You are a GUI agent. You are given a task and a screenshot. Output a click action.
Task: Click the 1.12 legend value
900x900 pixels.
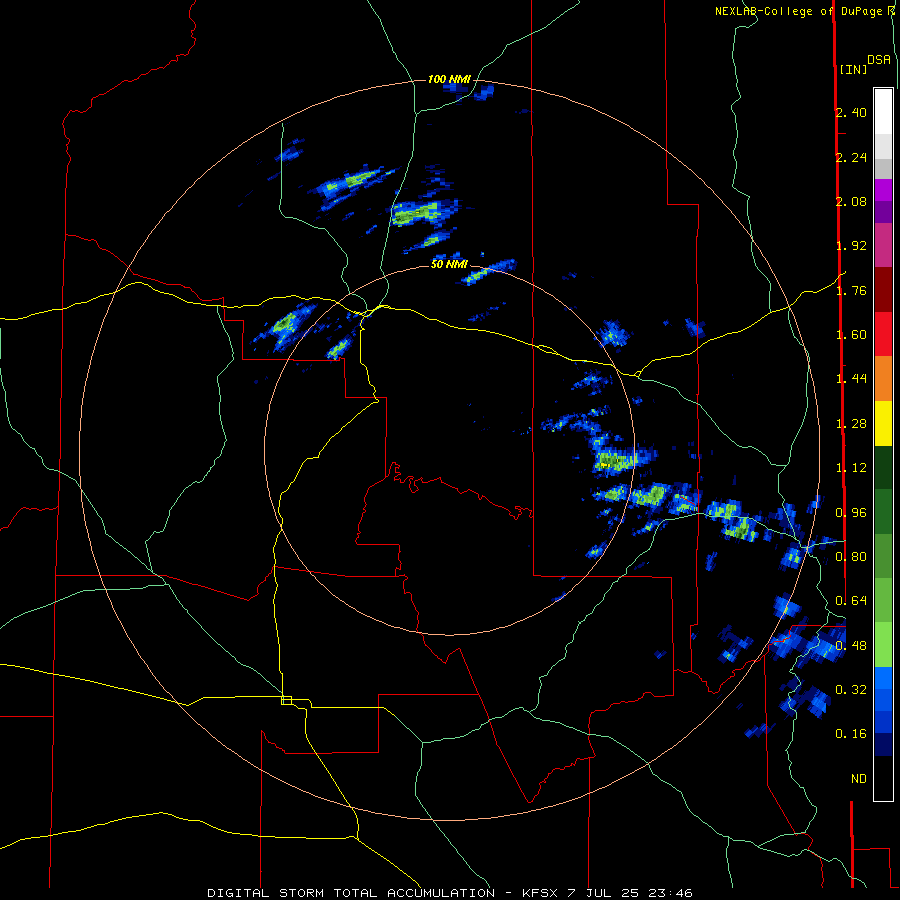click(x=851, y=468)
